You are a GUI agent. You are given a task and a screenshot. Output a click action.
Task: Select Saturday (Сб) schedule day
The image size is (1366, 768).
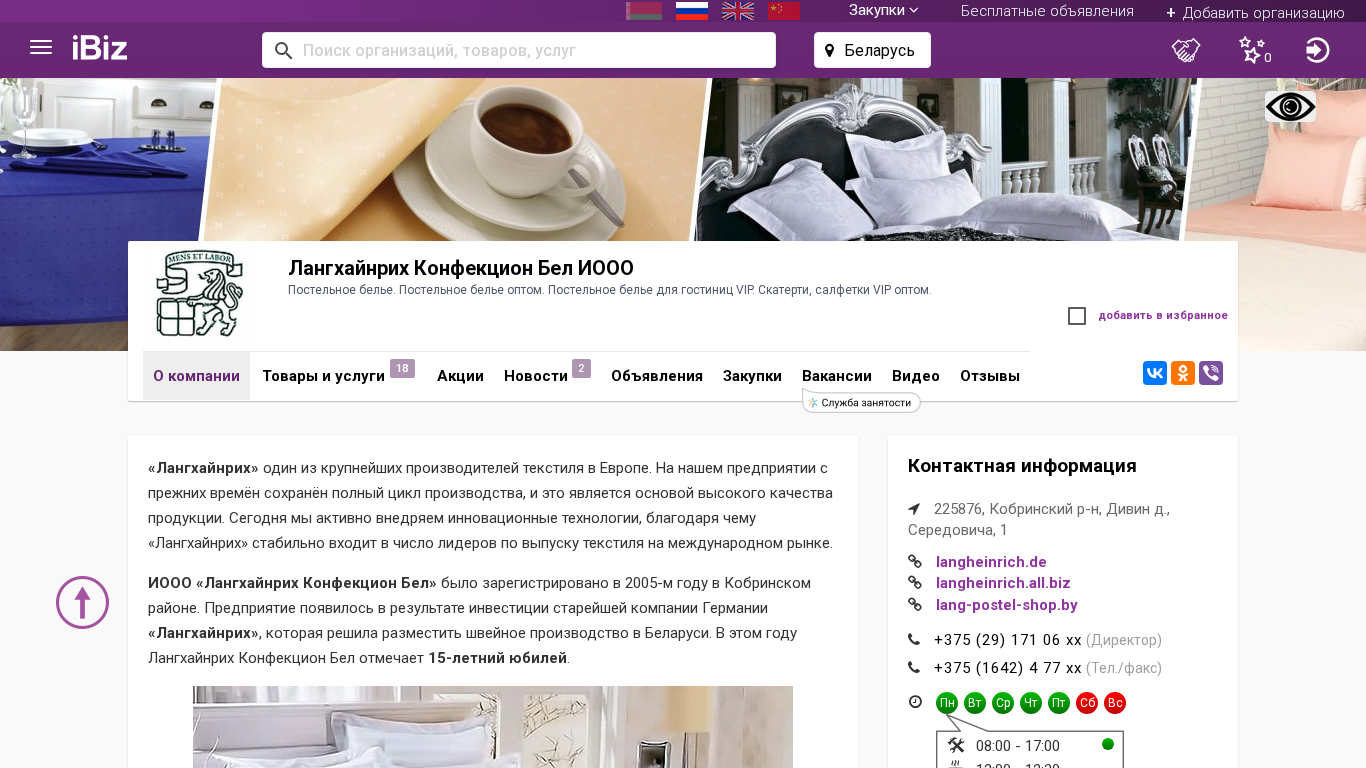click(1087, 703)
